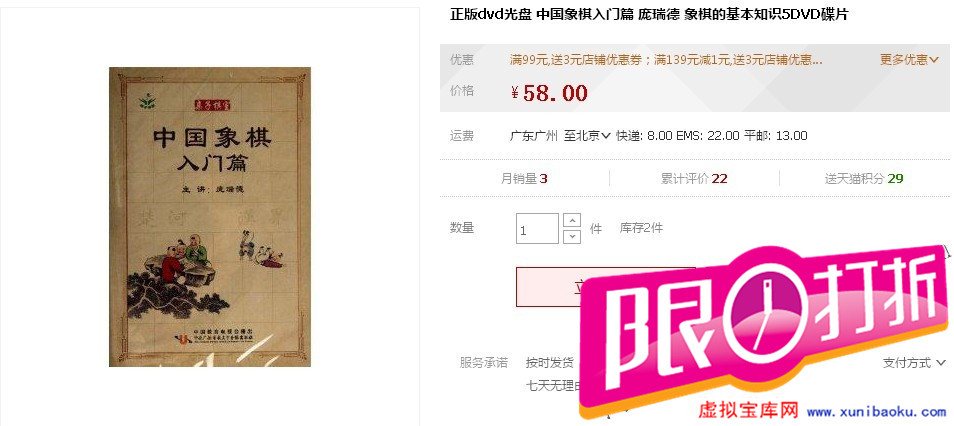Image resolution: width=954 pixels, height=426 pixels.
Task: Open the 累计评价 22 reviews tab
Action: coord(694,178)
